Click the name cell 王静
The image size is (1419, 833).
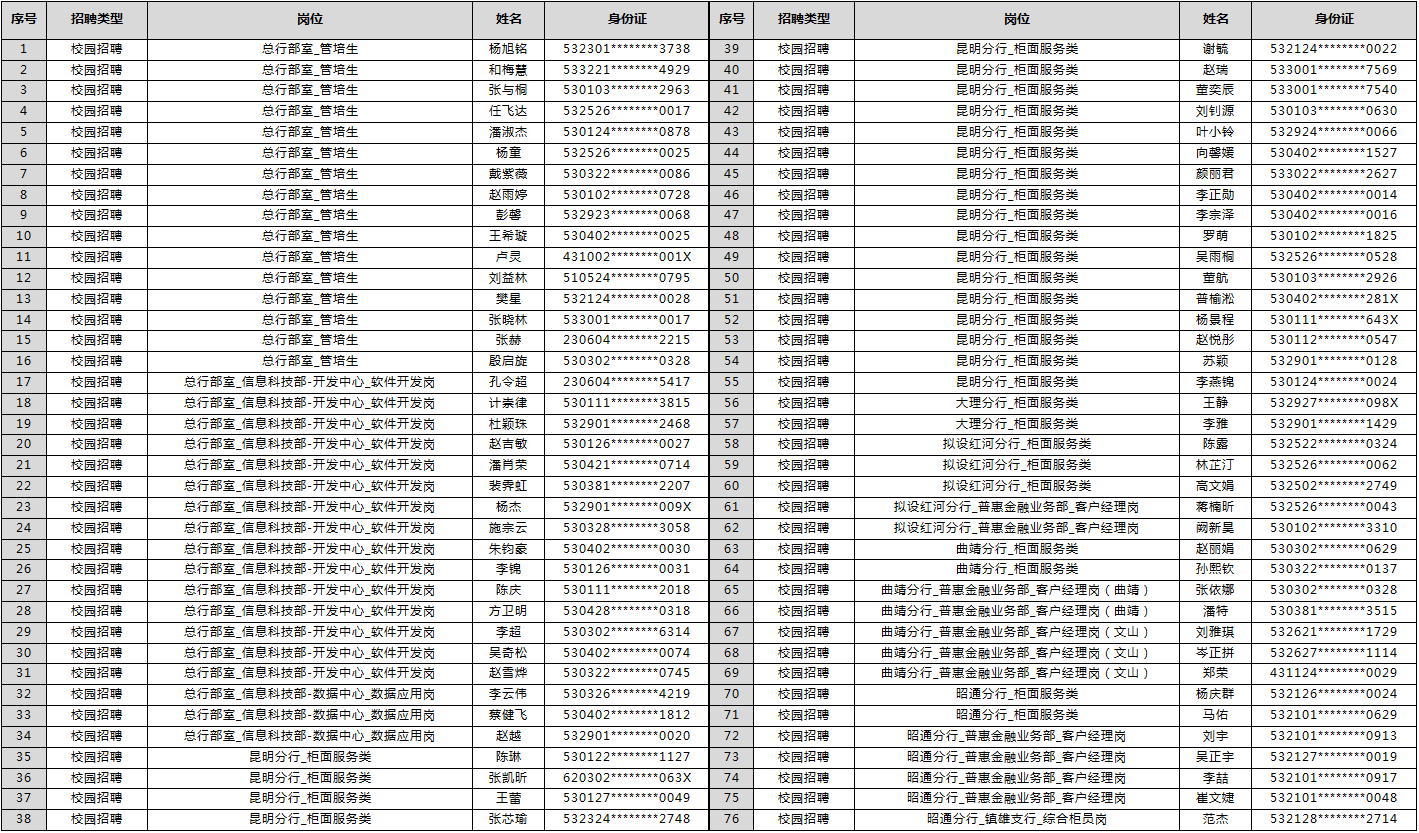pyautogui.click(x=1215, y=403)
